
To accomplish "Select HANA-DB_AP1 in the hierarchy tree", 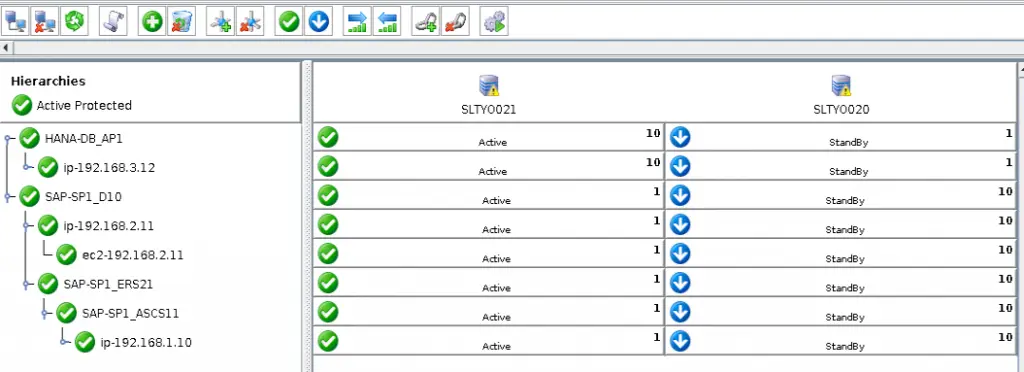I will (x=84, y=138).
